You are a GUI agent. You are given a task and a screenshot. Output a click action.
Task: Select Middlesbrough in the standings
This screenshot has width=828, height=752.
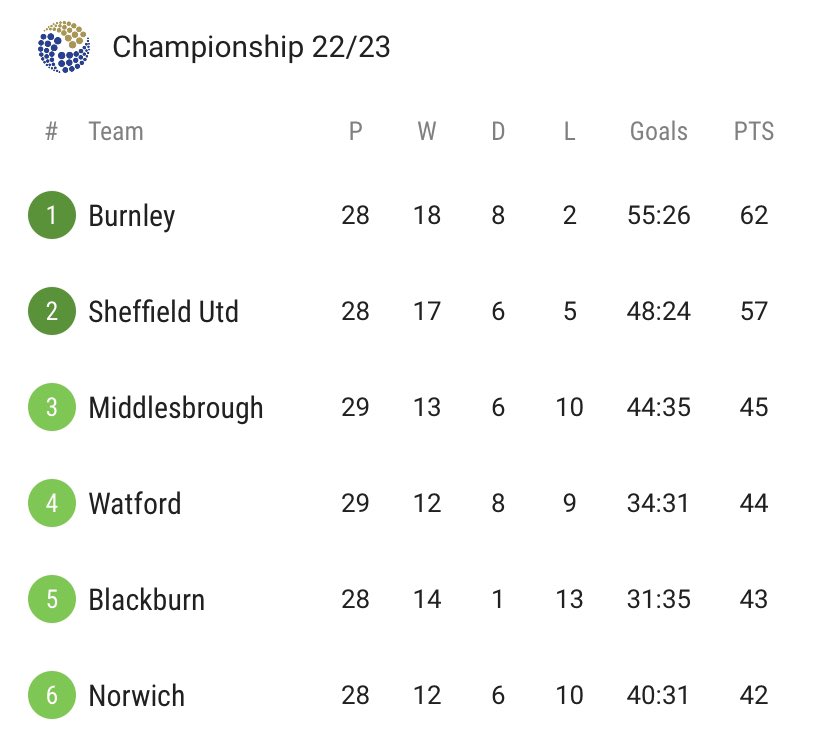tap(176, 409)
